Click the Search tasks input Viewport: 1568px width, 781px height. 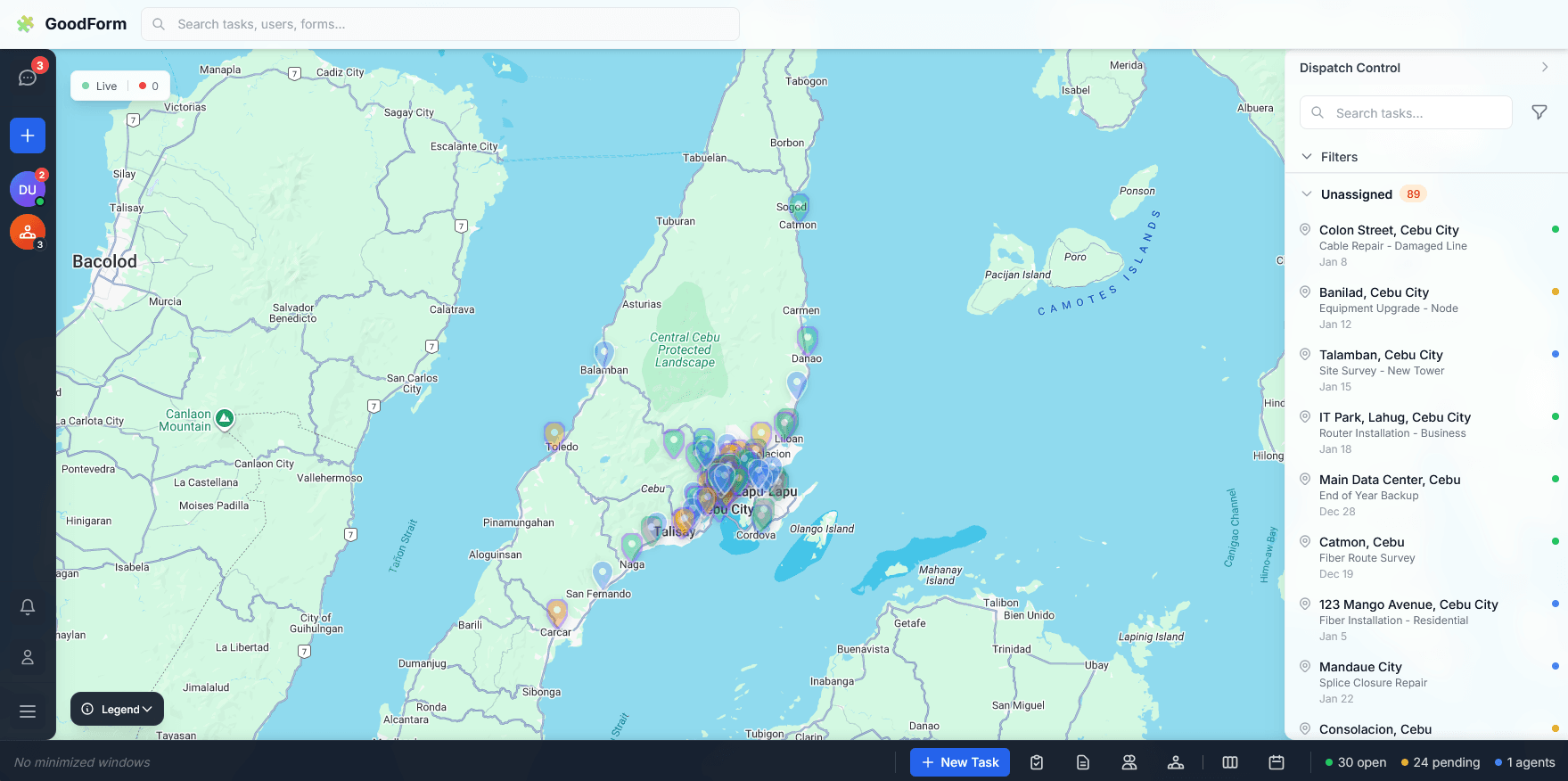1406,112
